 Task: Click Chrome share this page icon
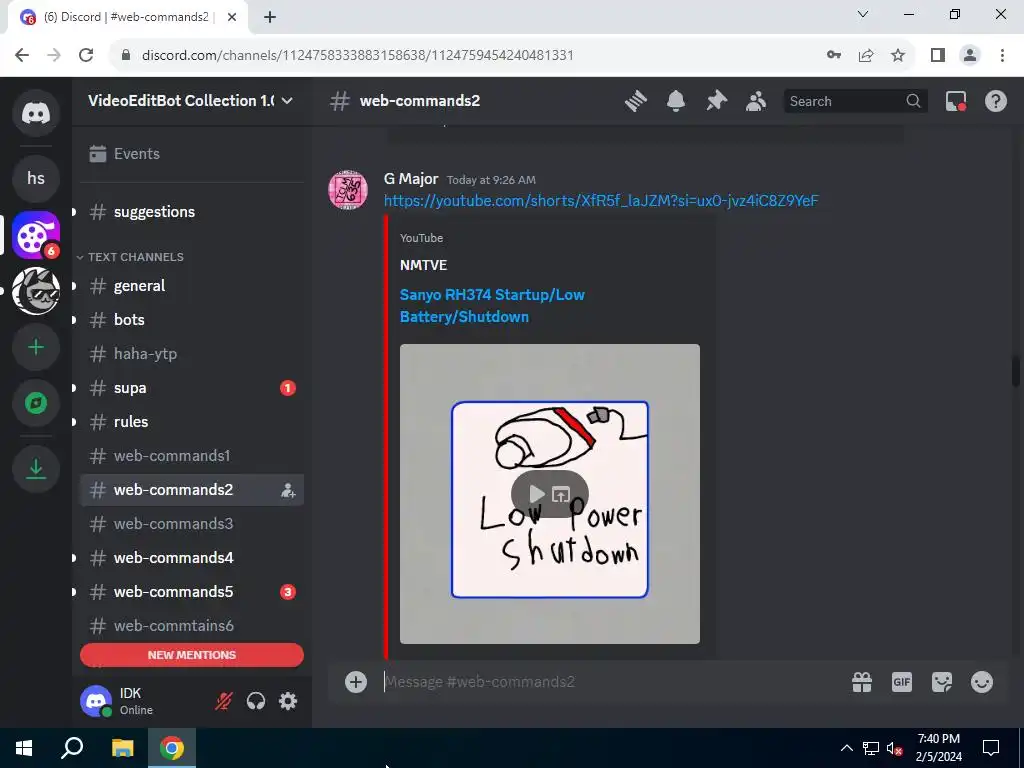(866, 55)
